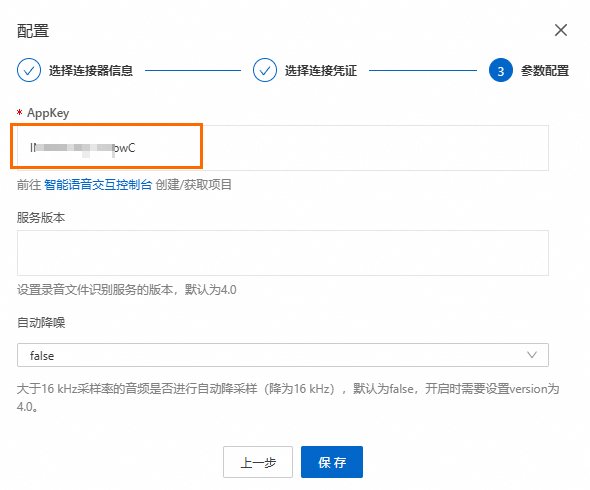Click the blue step 3 number circle
The width and height of the screenshot is (590, 490).
[501, 70]
